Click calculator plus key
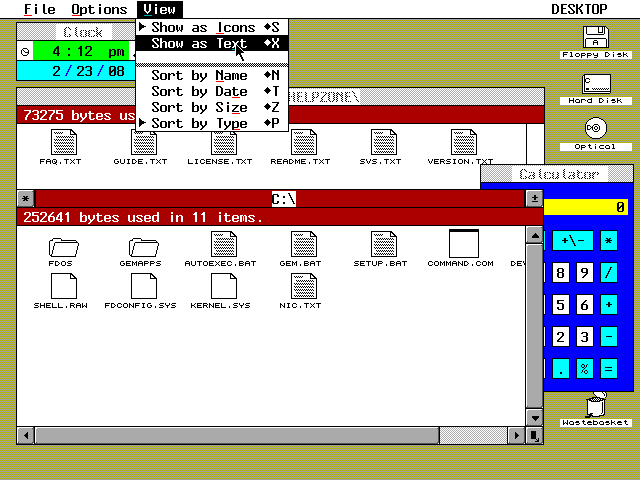The image size is (640, 480). pyautogui.click(x=609, y=304)
